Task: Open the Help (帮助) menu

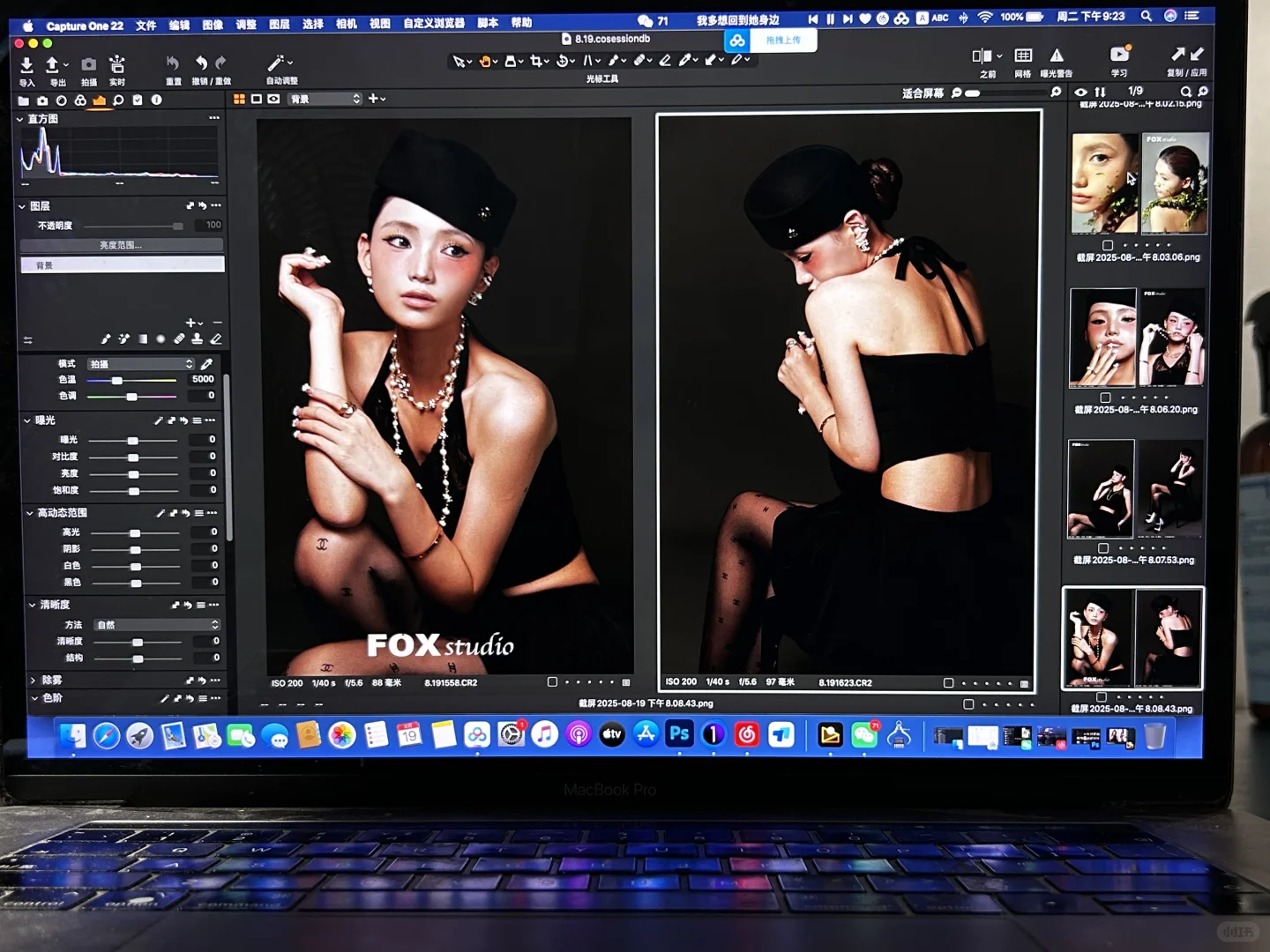Action: (521, 23)
